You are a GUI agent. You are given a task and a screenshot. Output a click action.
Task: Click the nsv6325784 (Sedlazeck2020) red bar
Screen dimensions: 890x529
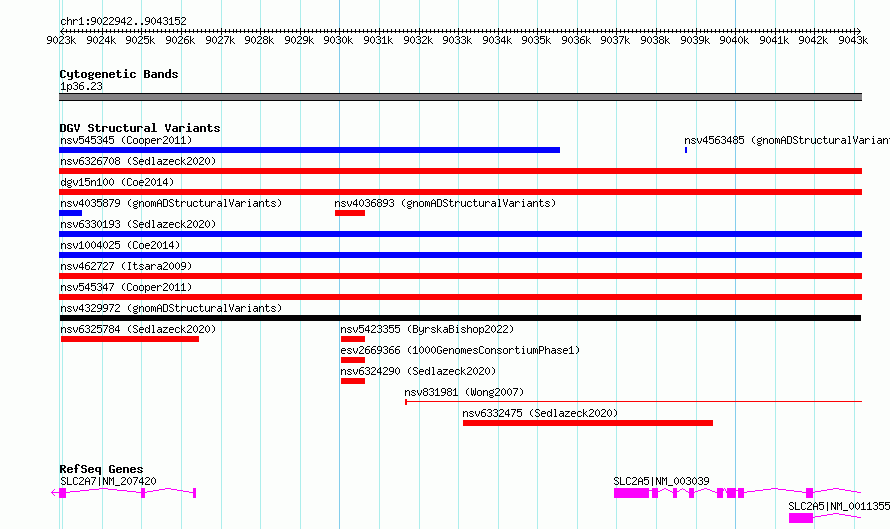pos(130,339)
